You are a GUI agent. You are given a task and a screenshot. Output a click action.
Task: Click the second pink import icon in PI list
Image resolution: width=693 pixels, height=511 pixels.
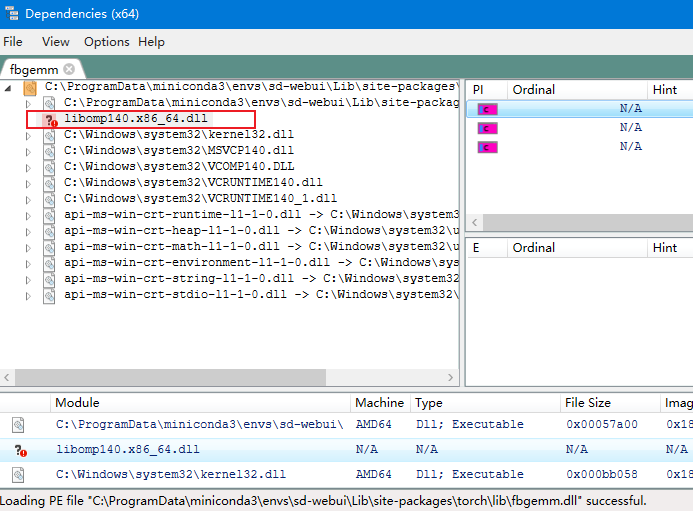(487, 128)
